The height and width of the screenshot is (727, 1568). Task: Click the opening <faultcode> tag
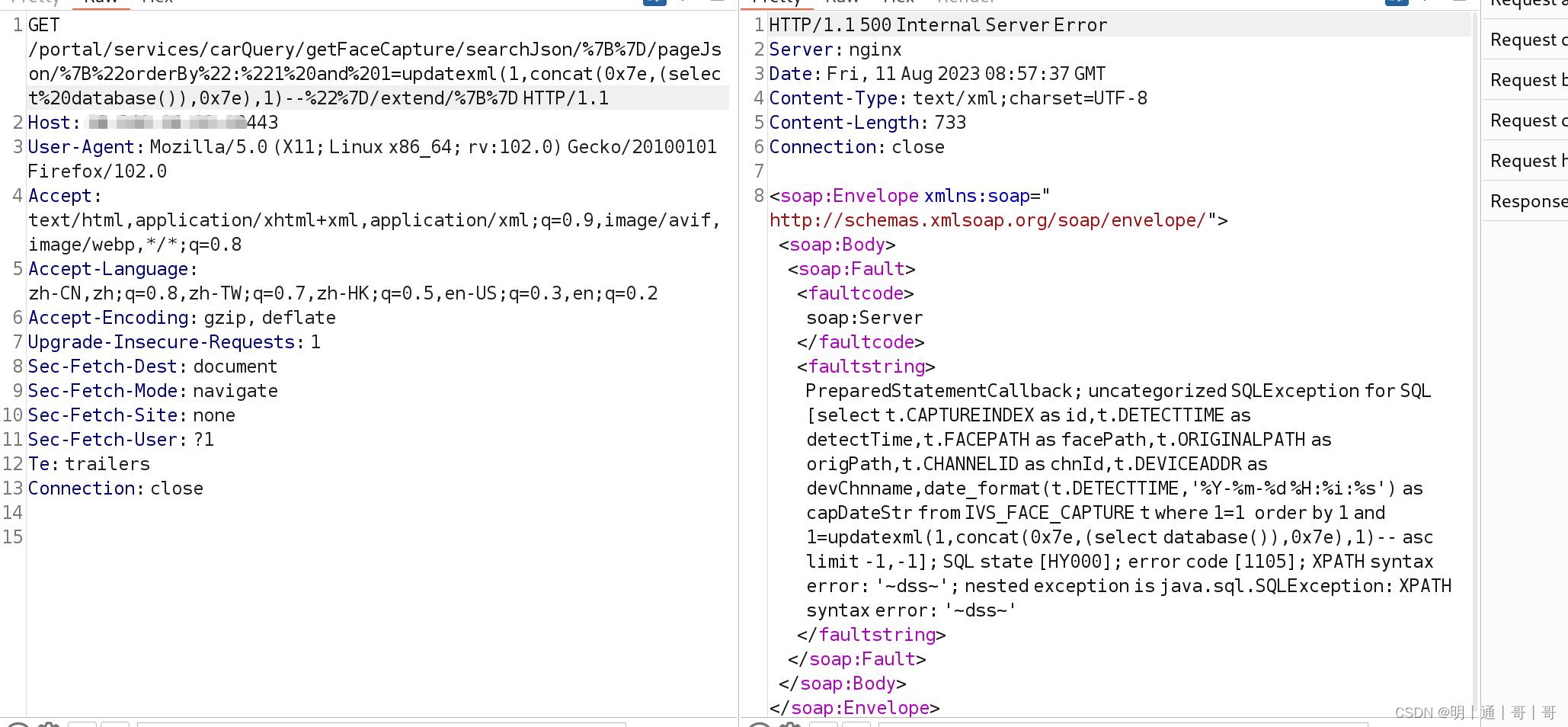[x=856, y=293]
